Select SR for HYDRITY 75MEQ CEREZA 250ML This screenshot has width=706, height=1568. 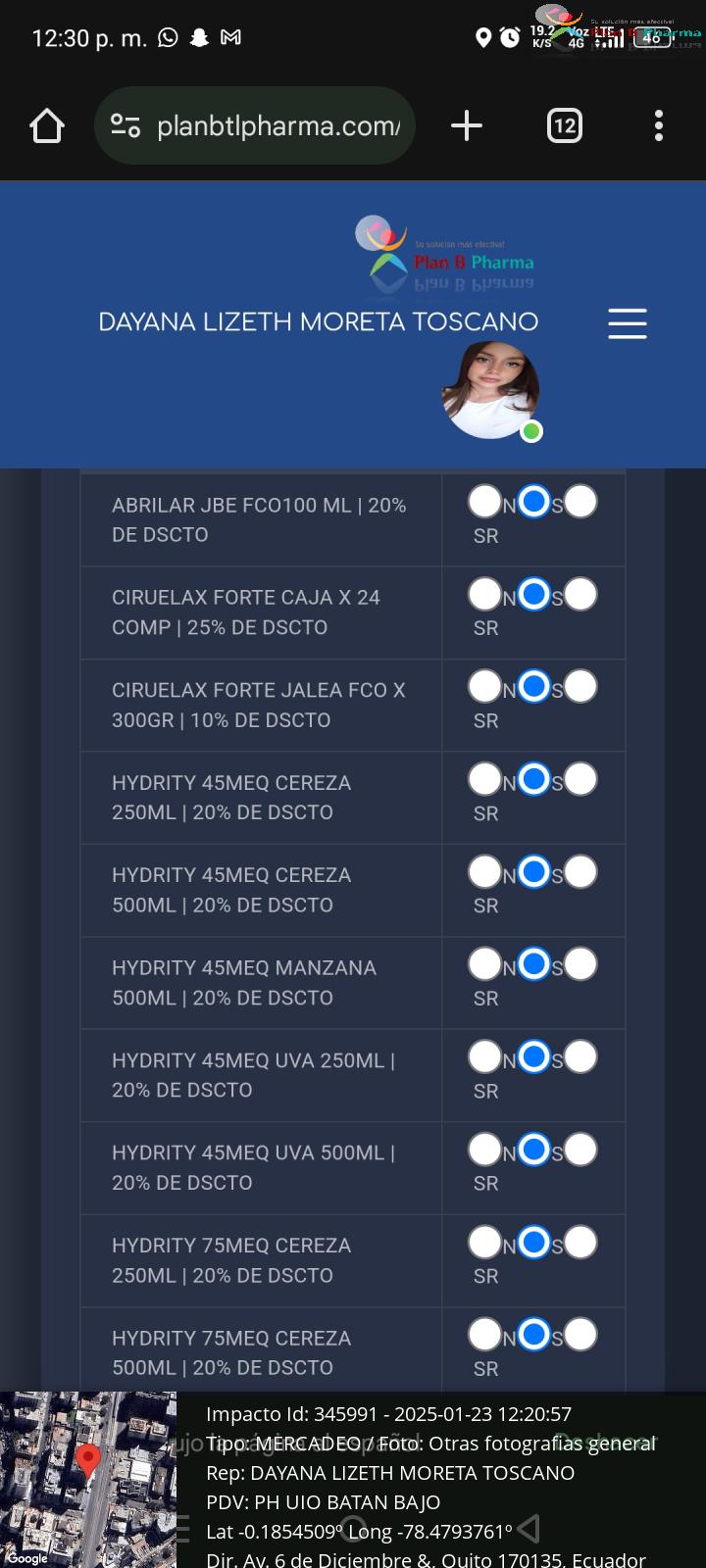[x=580, y=1242]
